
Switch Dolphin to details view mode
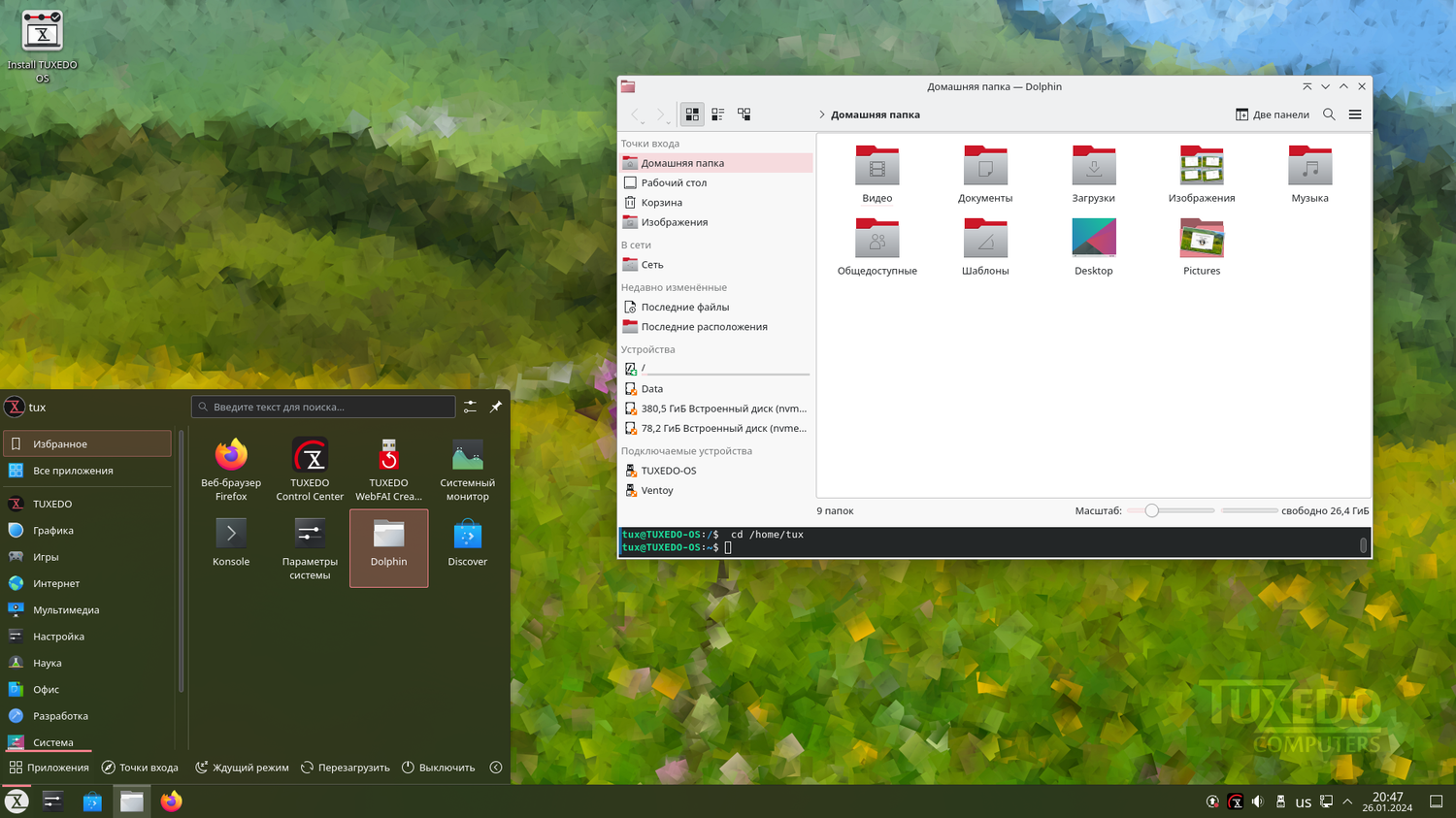click(x=745, y=115)
